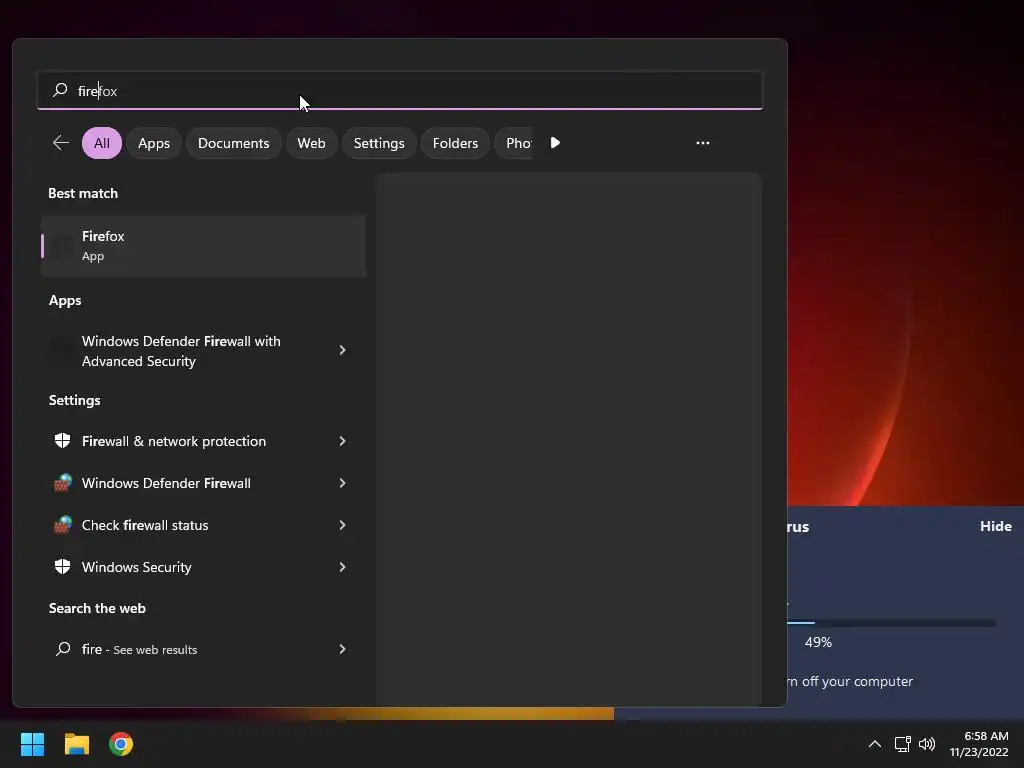Switch to the Web filter tab
Image resolution: width=1024 pixels, height=768 pixels.
(311, 143)
